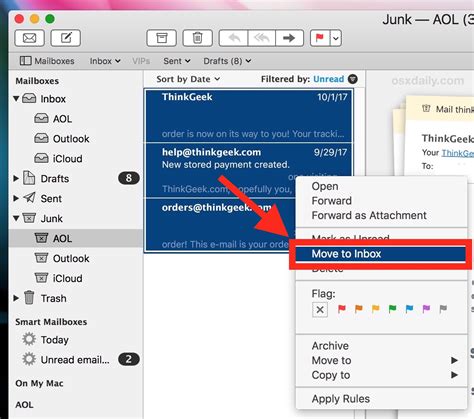
Task: Click the VIPs favorites item
Action: coord(141,61)
